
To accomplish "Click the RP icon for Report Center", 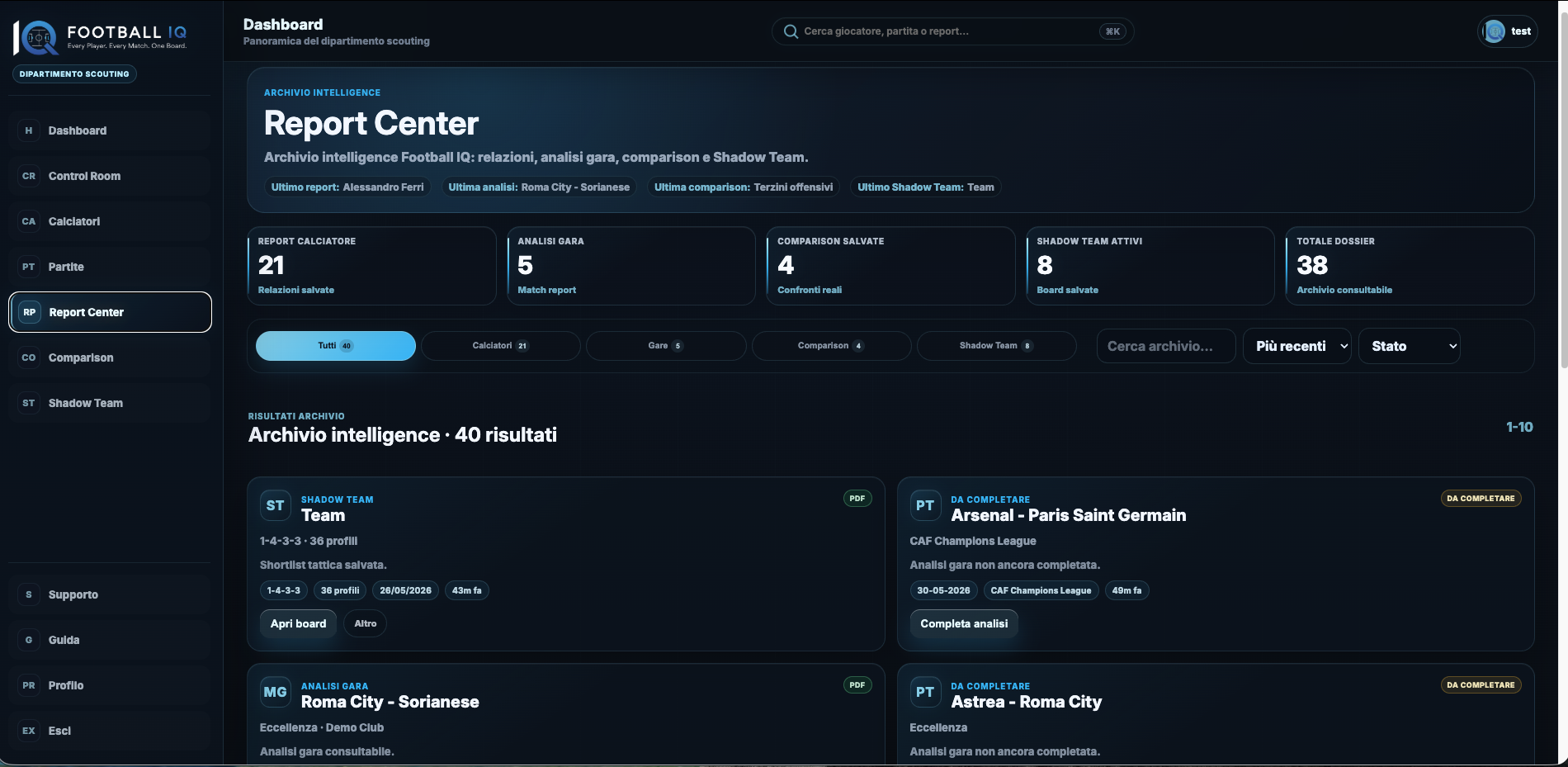I will [x=30, y=312].
